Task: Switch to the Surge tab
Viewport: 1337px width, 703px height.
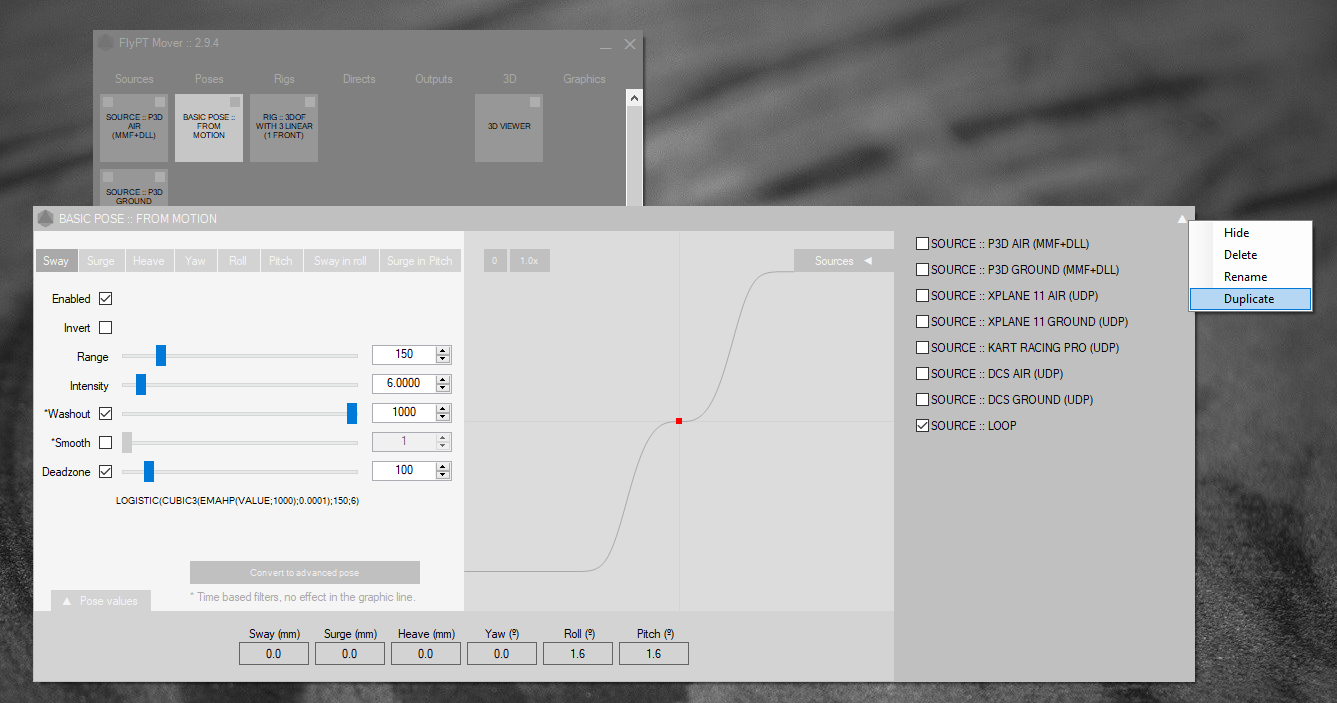Action: (101, 261)
